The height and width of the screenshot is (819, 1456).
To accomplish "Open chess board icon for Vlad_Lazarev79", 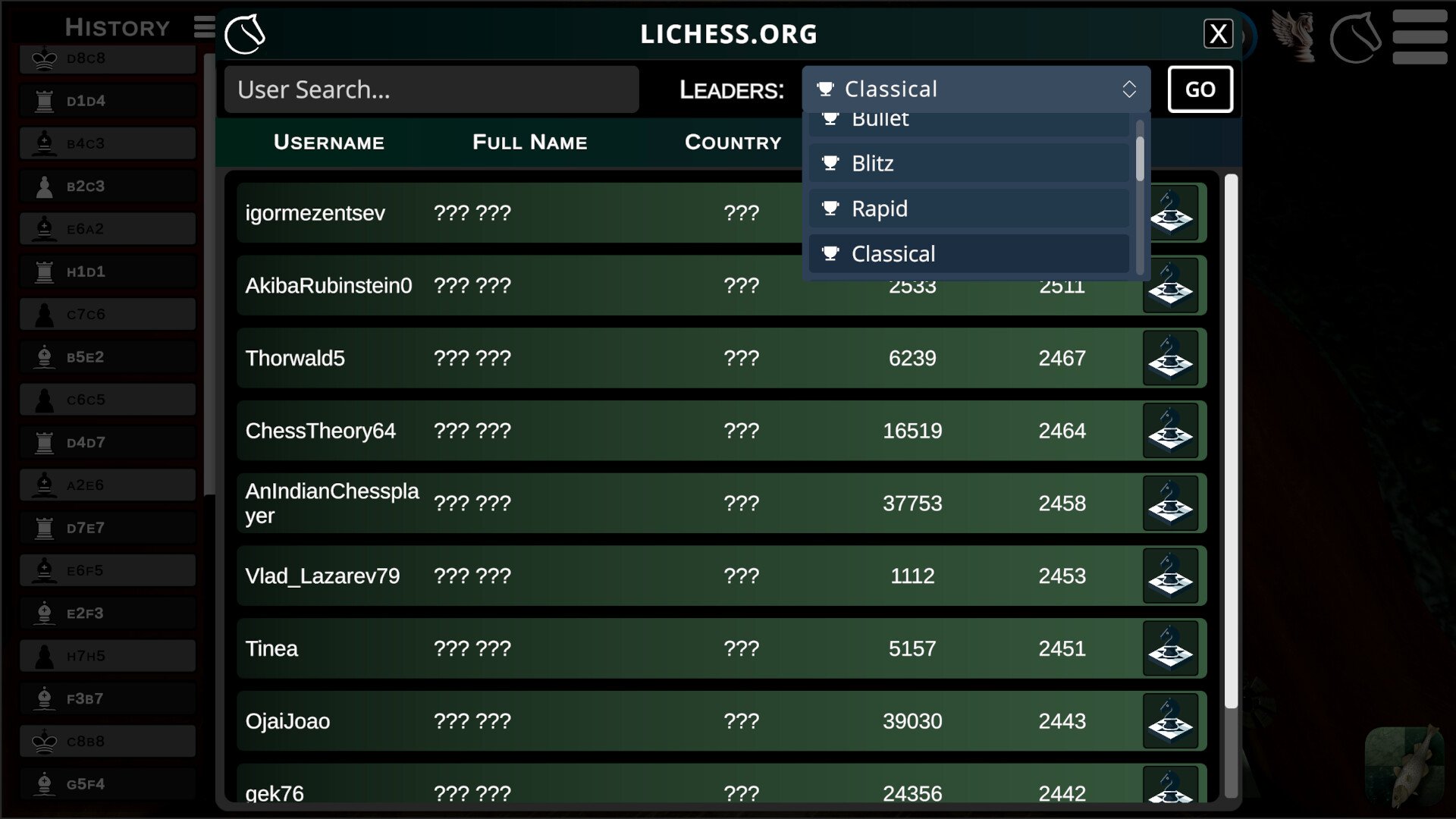I will point(1170,576).
